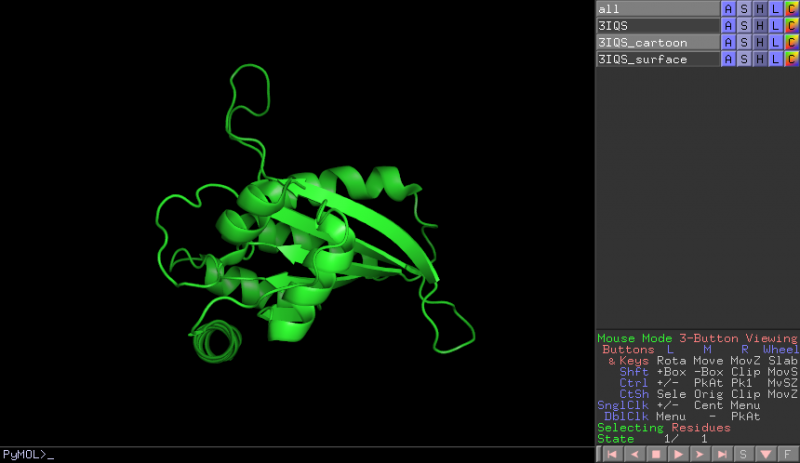Open the down-triangle menu in playback bar

coord(765,454)
